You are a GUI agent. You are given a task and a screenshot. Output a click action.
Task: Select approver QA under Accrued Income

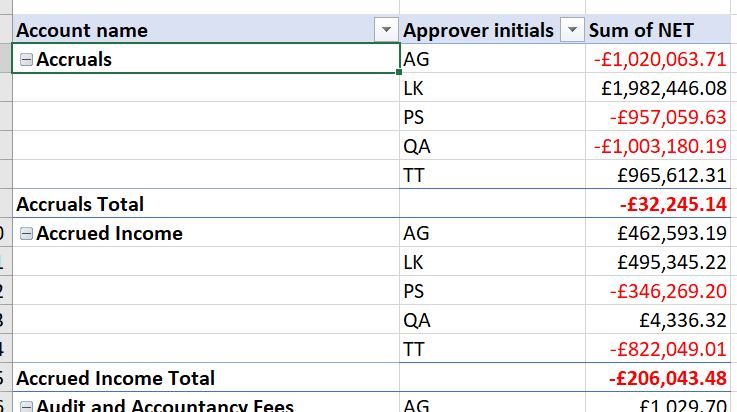[x=416, y=320]
